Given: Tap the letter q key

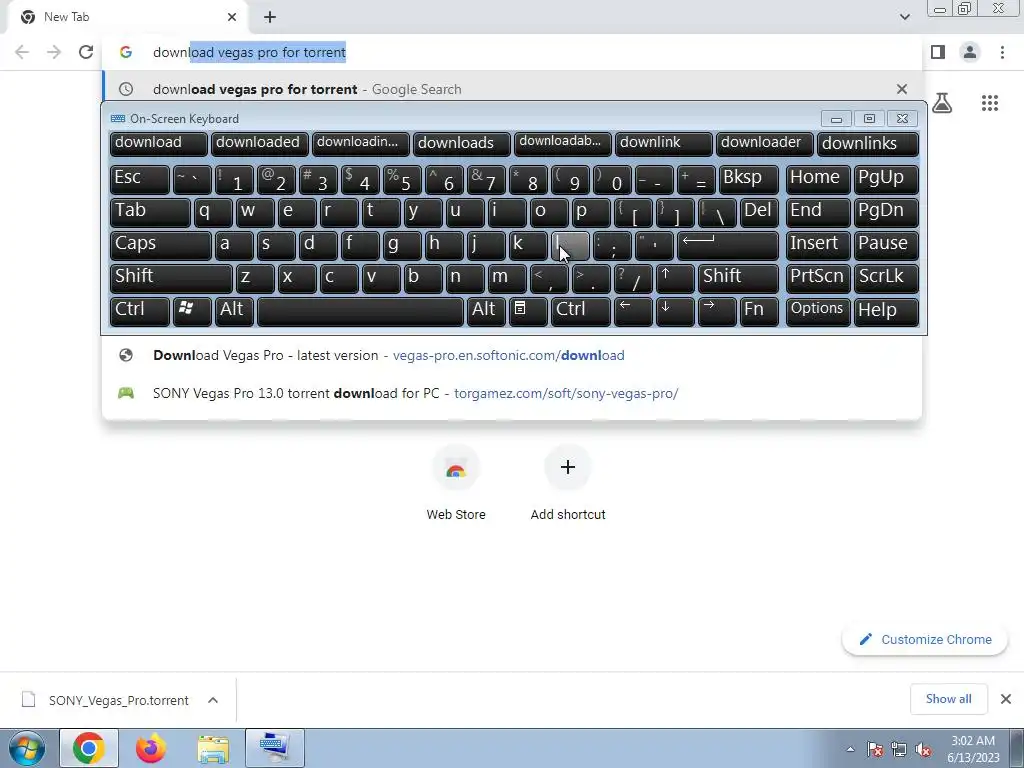Looking at the screenshot, I should [213, 212].
